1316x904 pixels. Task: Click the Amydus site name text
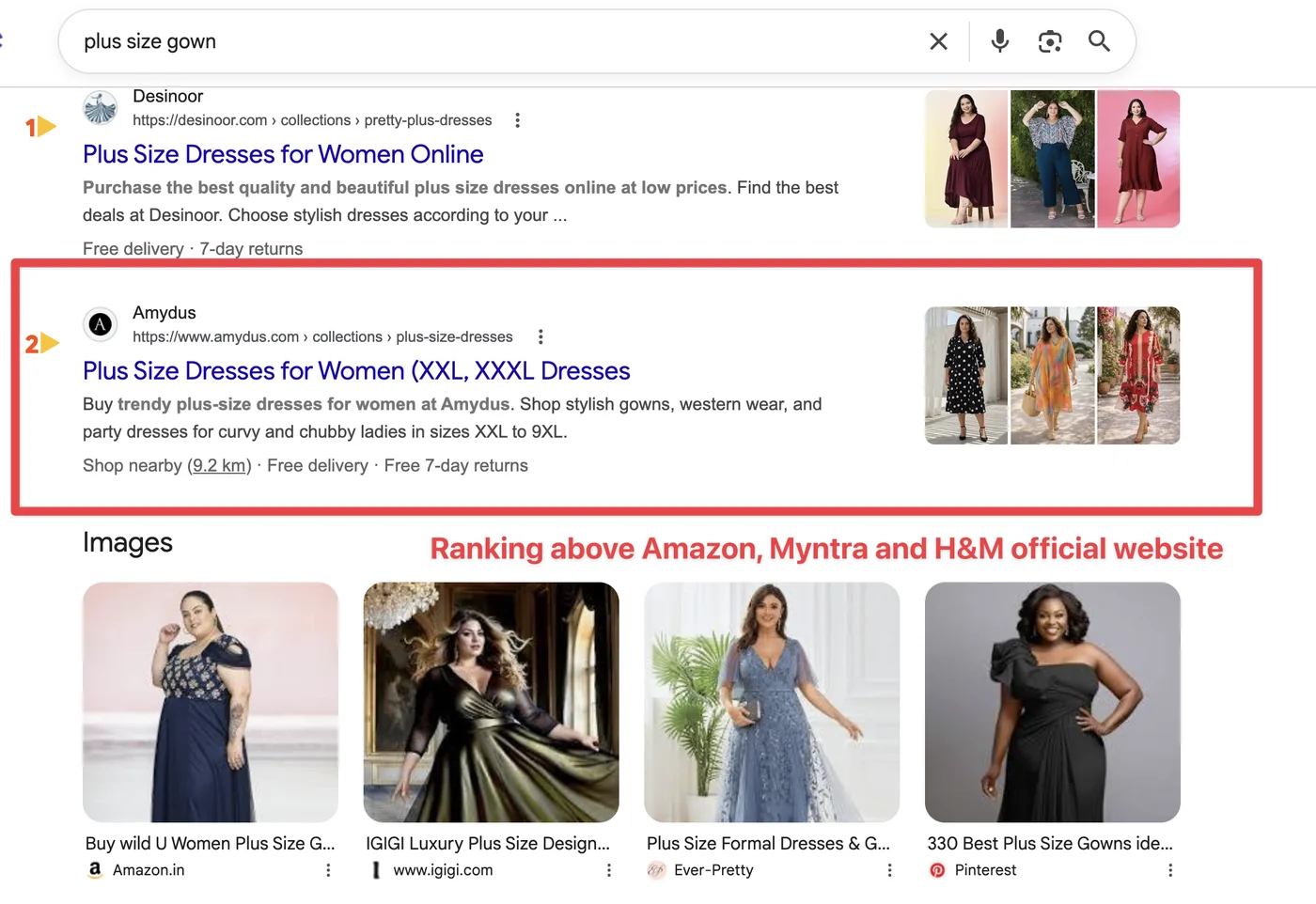coord(164,313)
